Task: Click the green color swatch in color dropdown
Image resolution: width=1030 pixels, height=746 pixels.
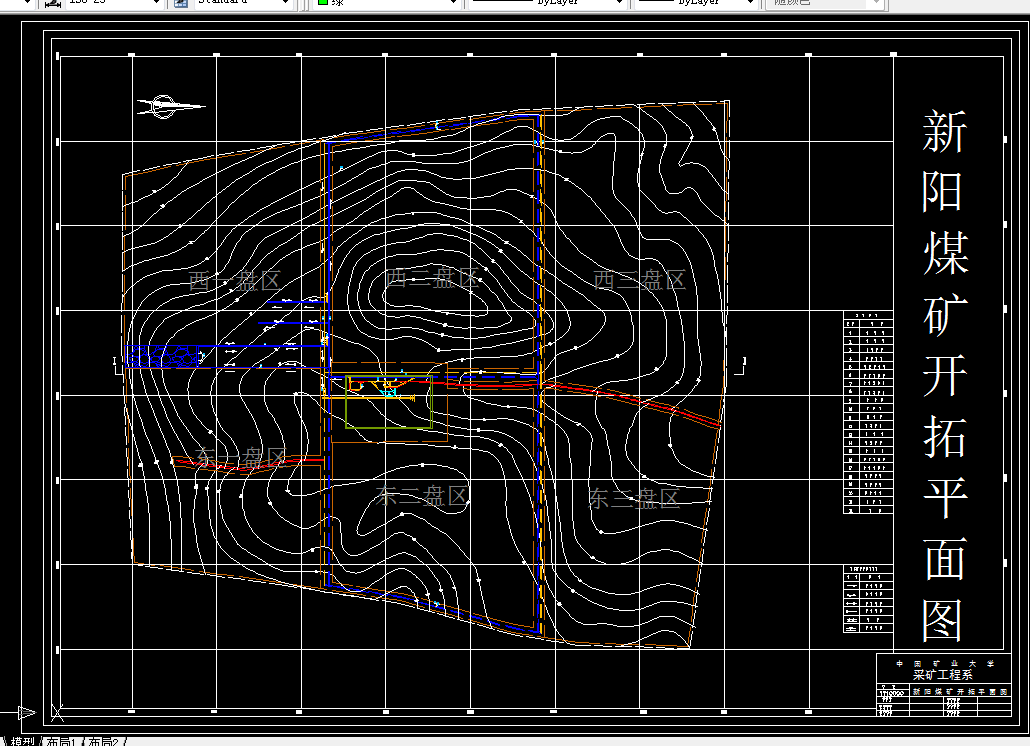Action: tap(323, 2)
